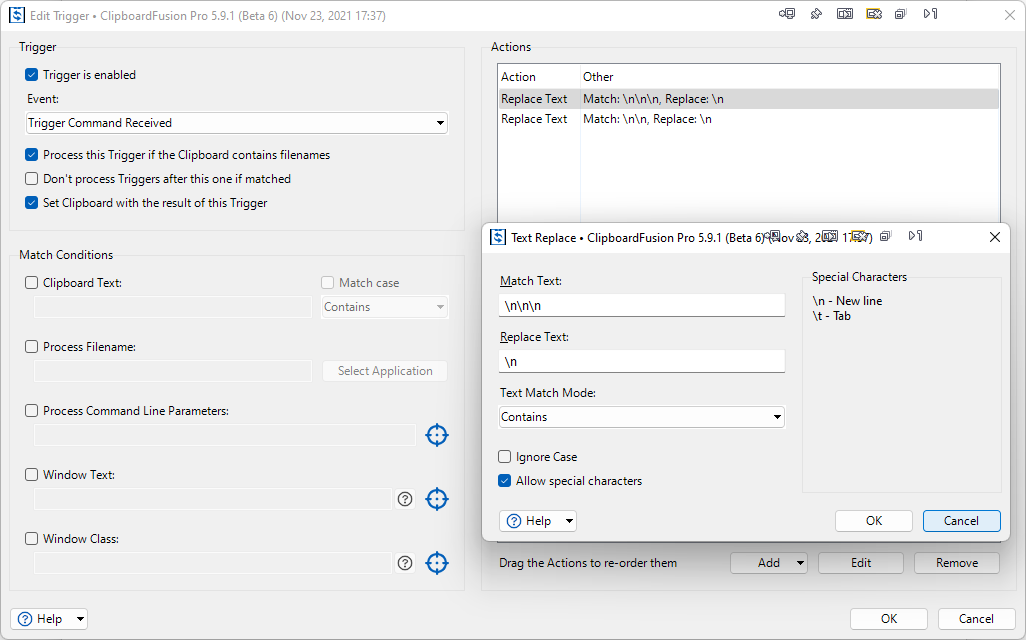Click the crosshair target beside Window Class
This screenshot has height=640, width=1026.
click(437, 563)
